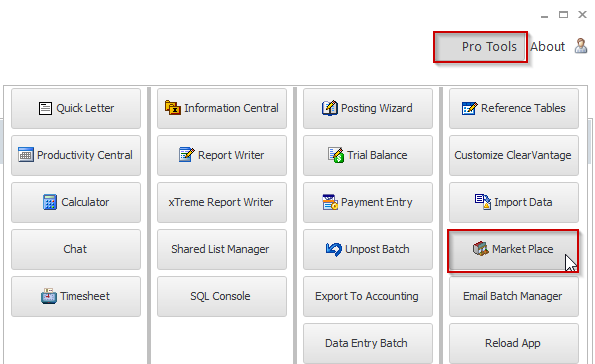Launch the Import Data tool
Viewport: 595px width, 364px height.
514,203
